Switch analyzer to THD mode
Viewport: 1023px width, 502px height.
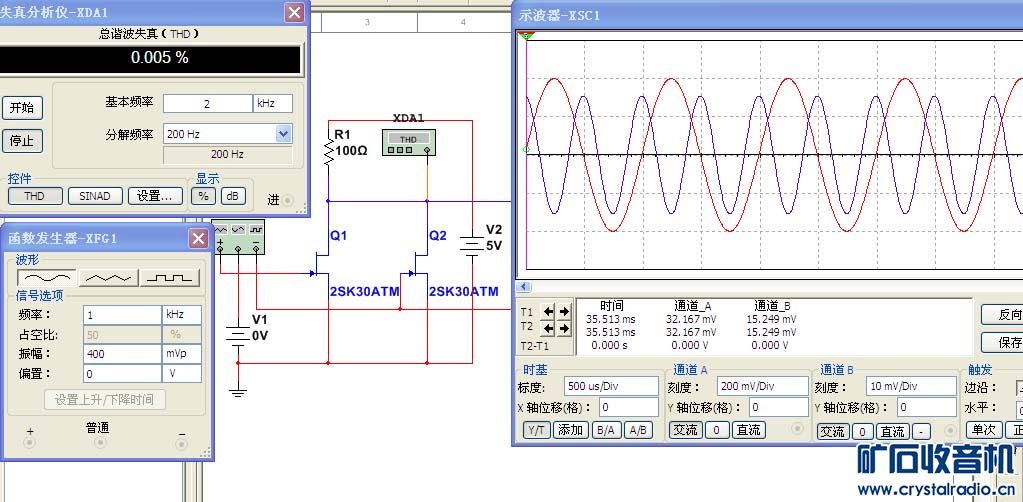35,196
